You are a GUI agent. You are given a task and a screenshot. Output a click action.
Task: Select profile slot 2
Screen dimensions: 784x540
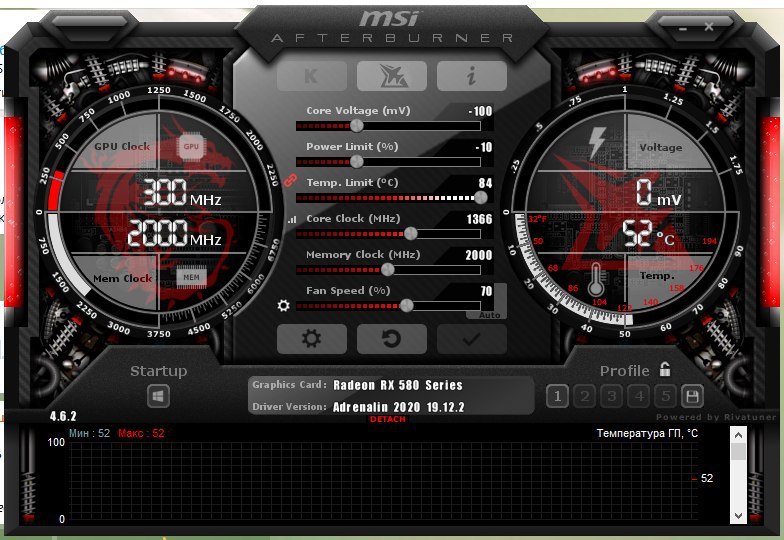[x=584, y=396]
